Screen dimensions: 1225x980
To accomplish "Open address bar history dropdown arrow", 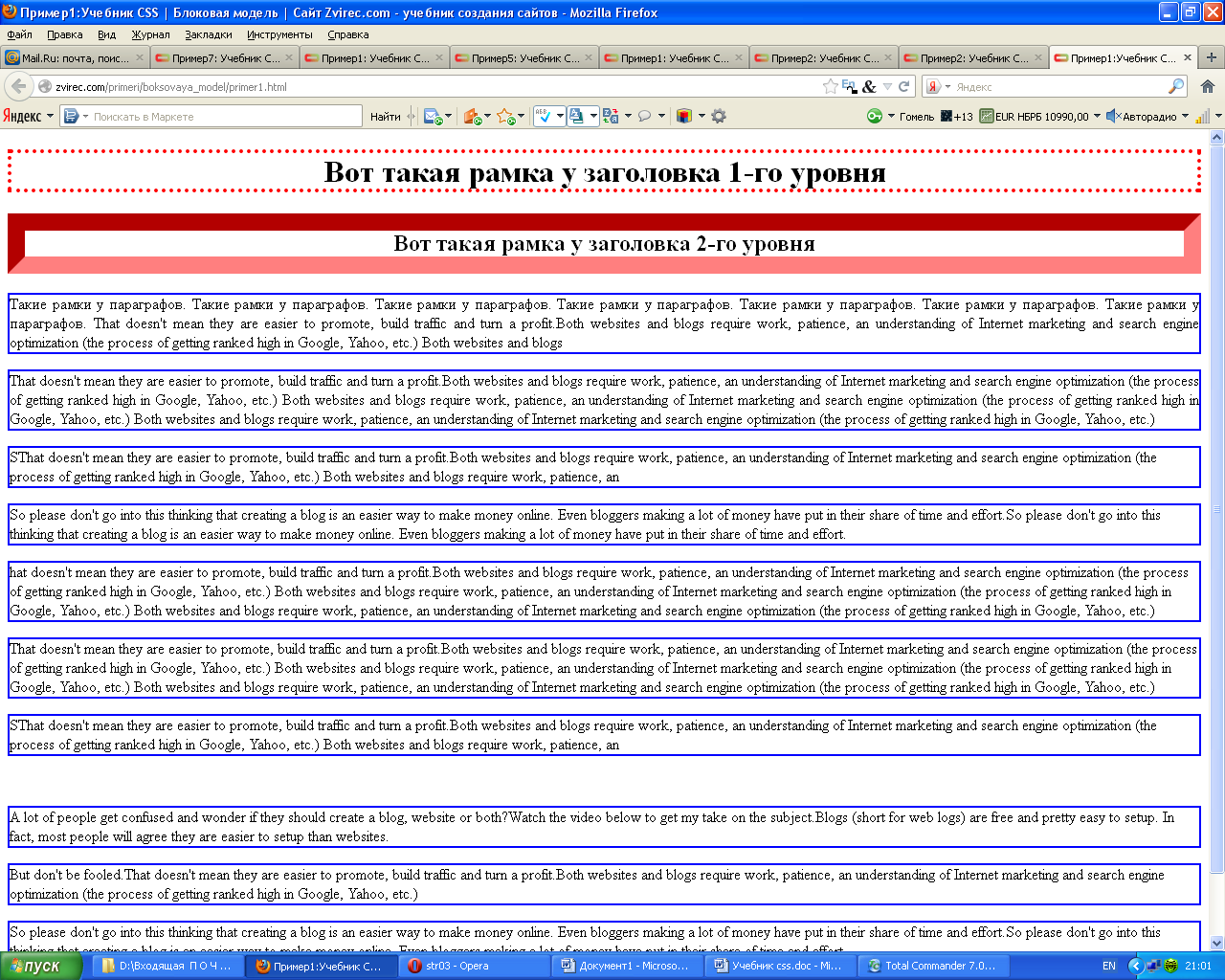I will point(887,86).
